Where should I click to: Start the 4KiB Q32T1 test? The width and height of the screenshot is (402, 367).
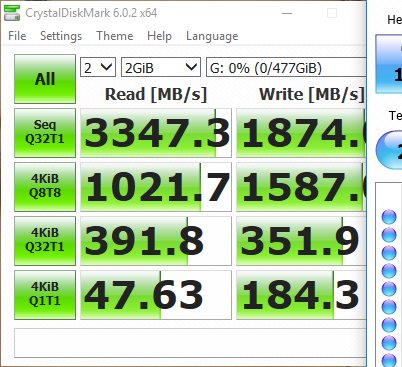[x=45, y=241]
